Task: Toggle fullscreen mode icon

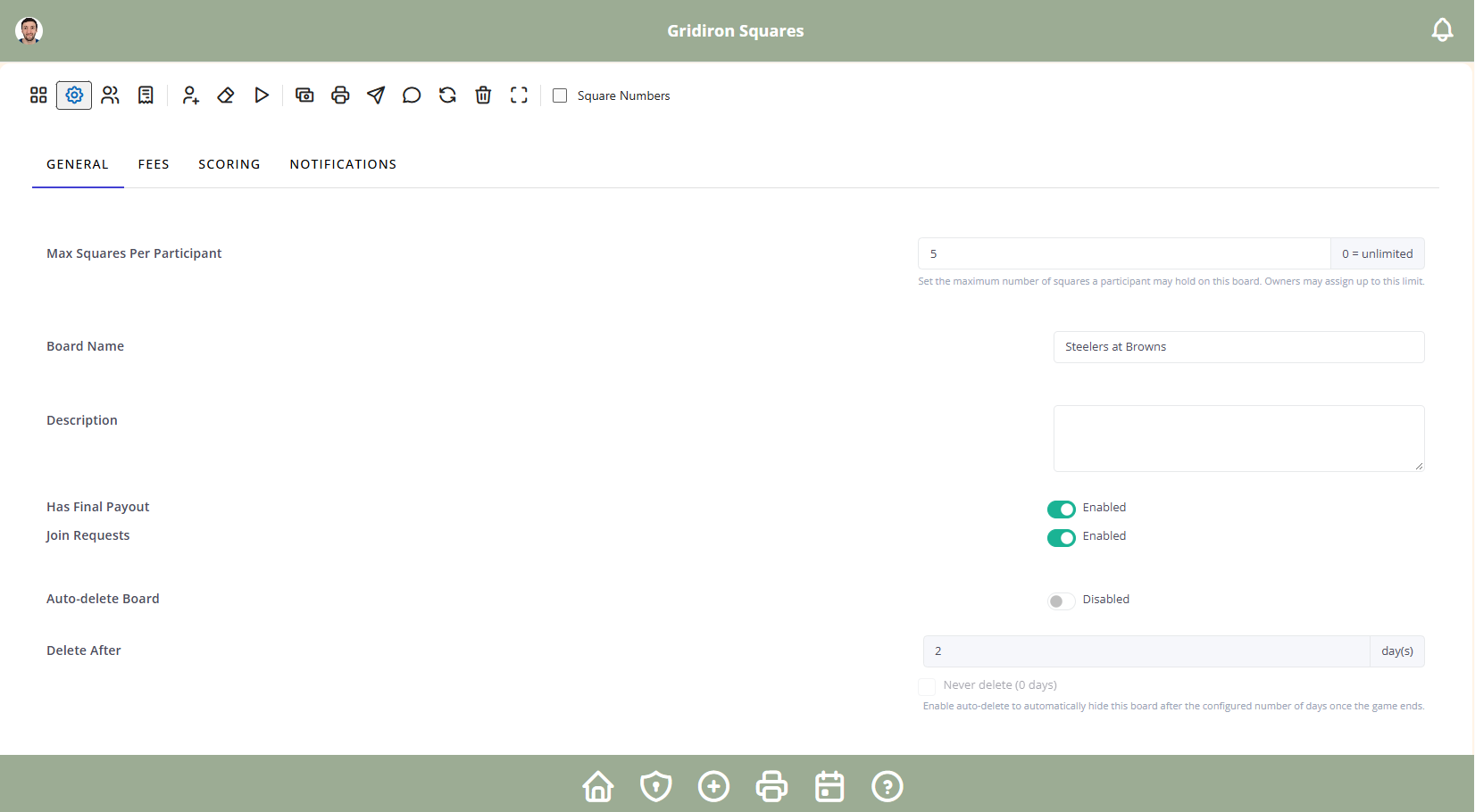Action: [x=519, y=95]
